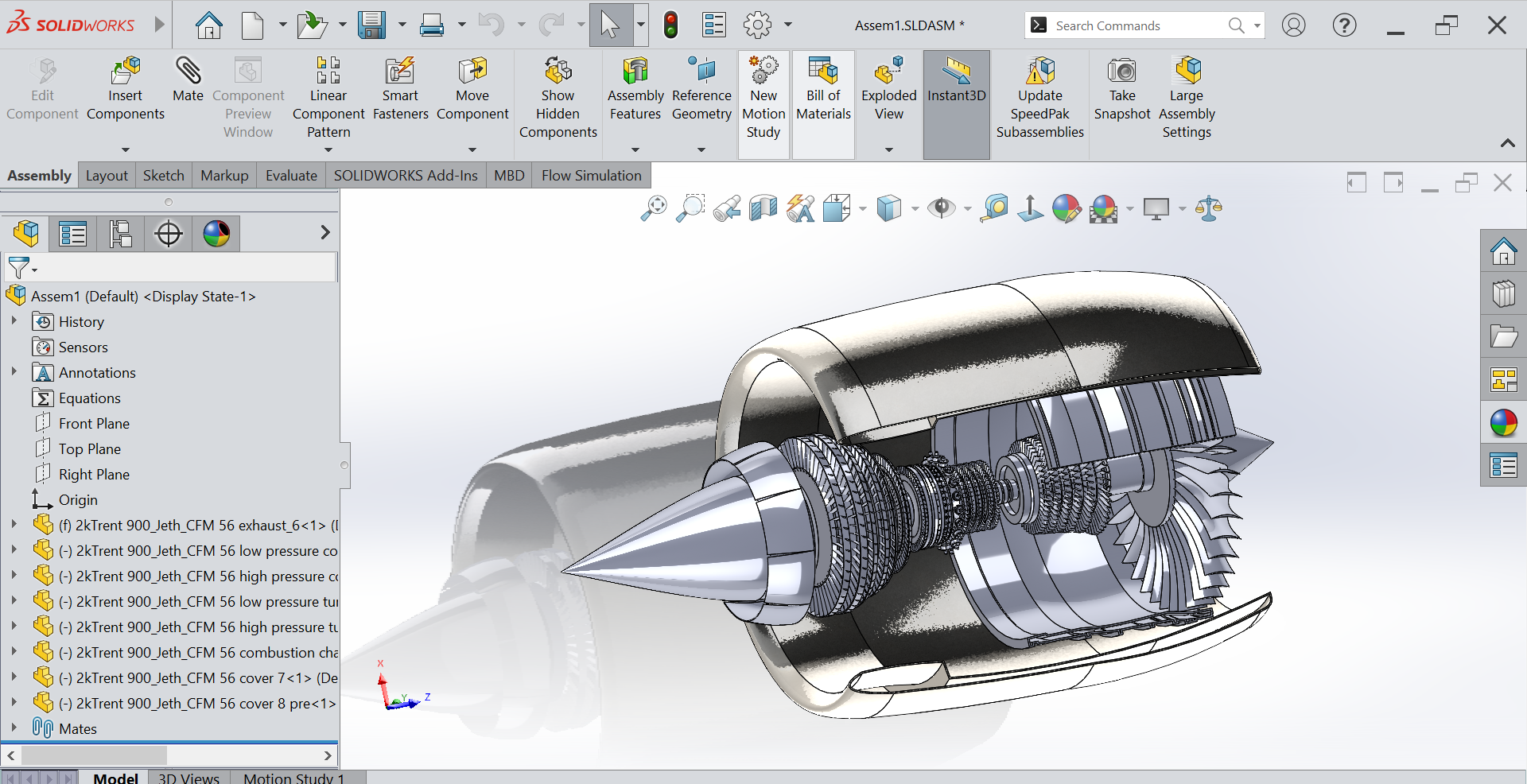
Task: Open the Appearances color ball in task pane
Action: click(x=1503, y=423)
